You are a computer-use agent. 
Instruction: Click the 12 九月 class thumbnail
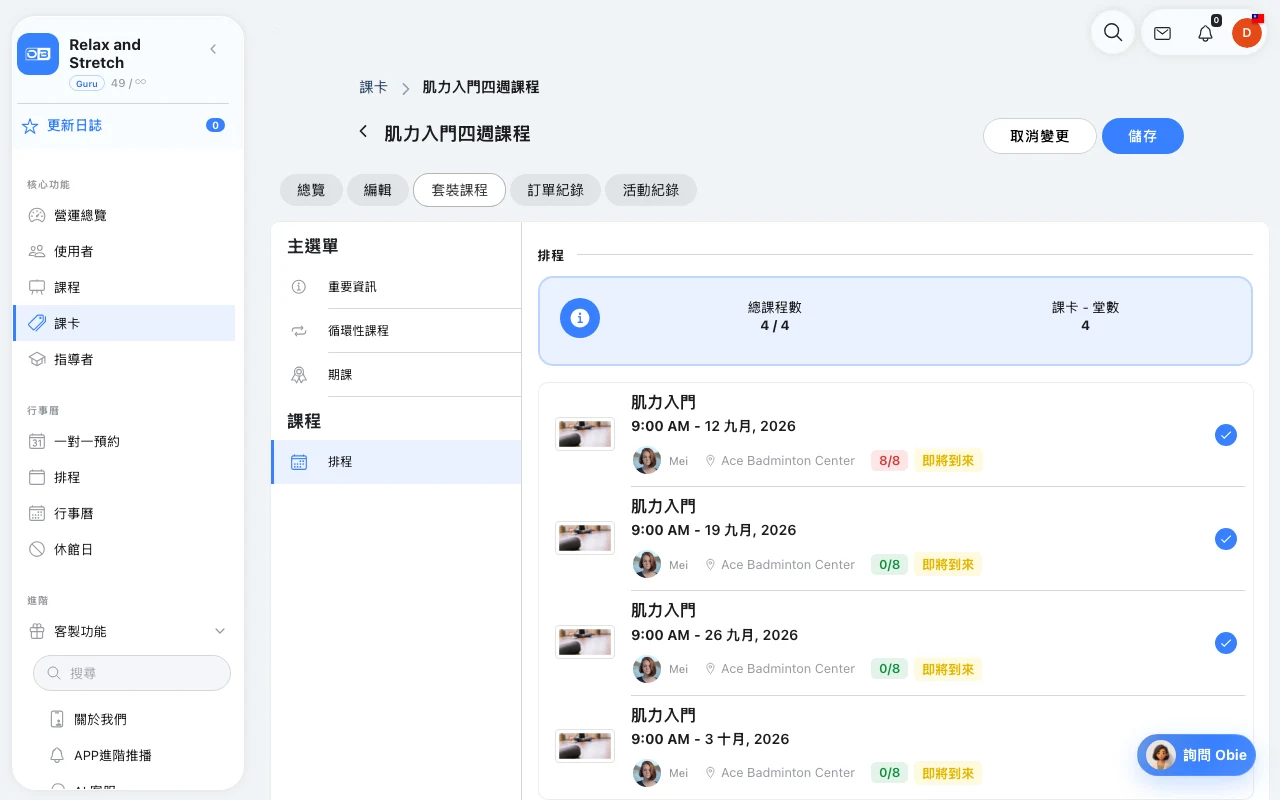pyautogui.click(x=585, y=434)
